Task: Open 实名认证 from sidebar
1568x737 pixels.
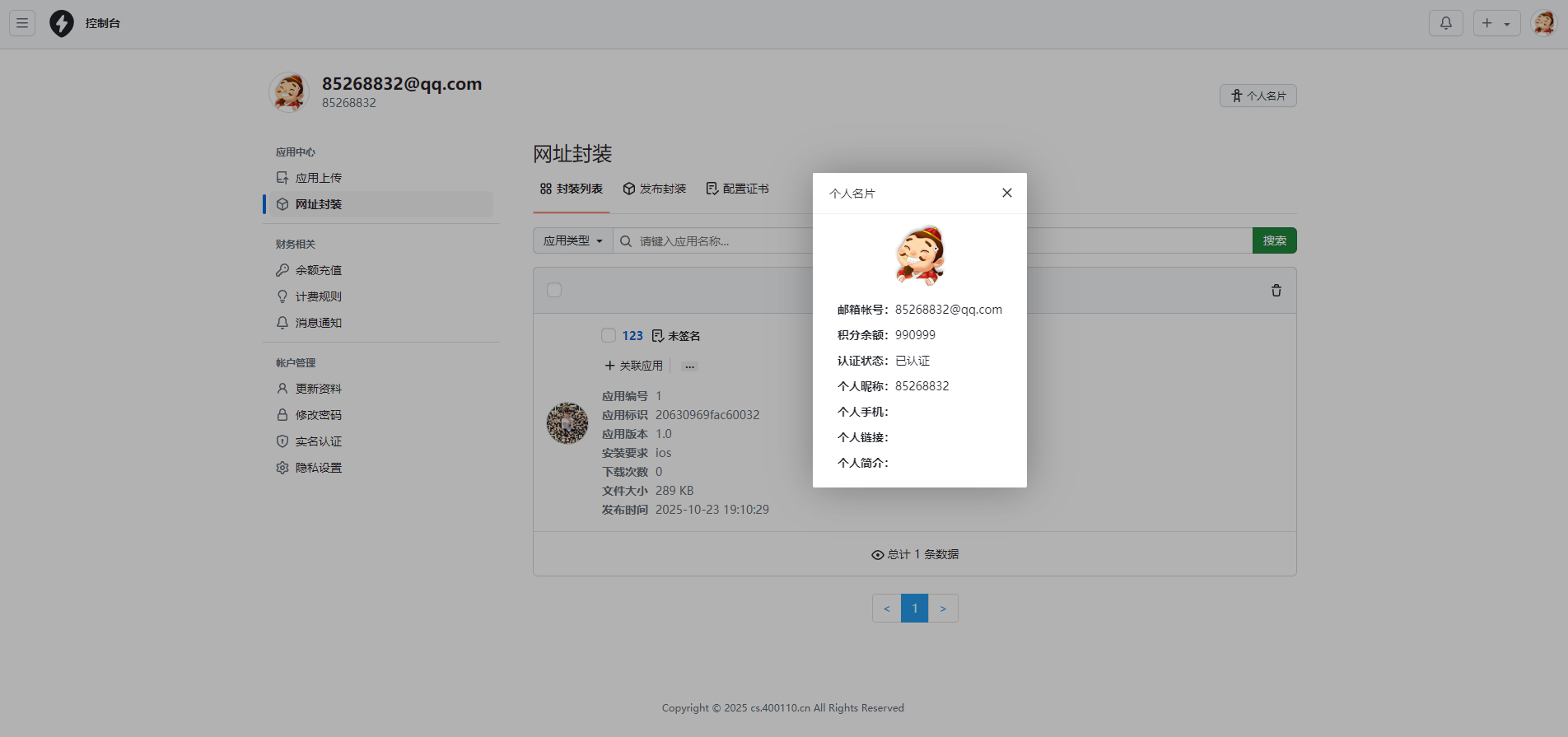Action: point(318,441)
